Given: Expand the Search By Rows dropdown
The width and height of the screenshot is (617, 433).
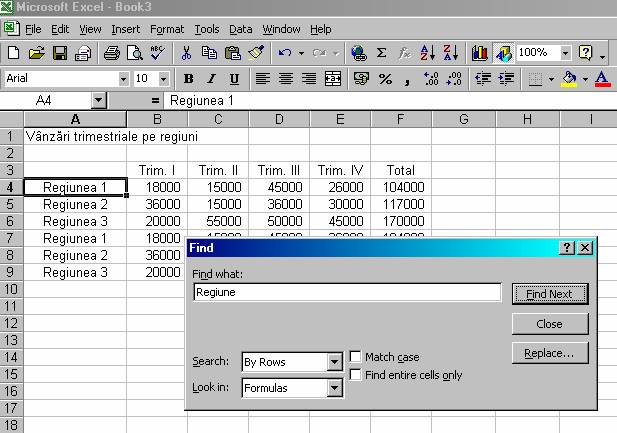Looking at the screenshot, I should pos(334,362).
